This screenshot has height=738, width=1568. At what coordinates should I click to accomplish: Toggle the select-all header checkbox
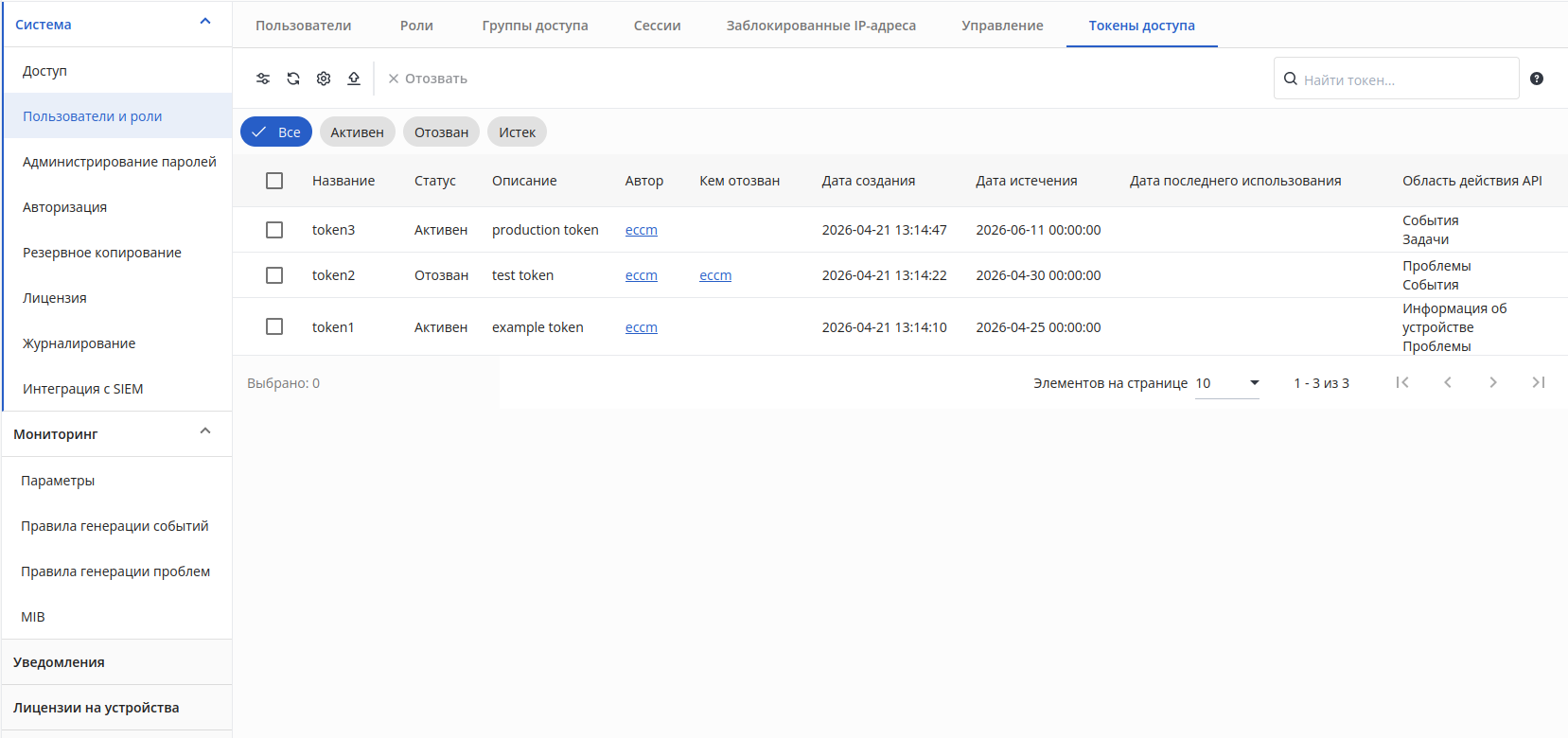click(274, 181)
